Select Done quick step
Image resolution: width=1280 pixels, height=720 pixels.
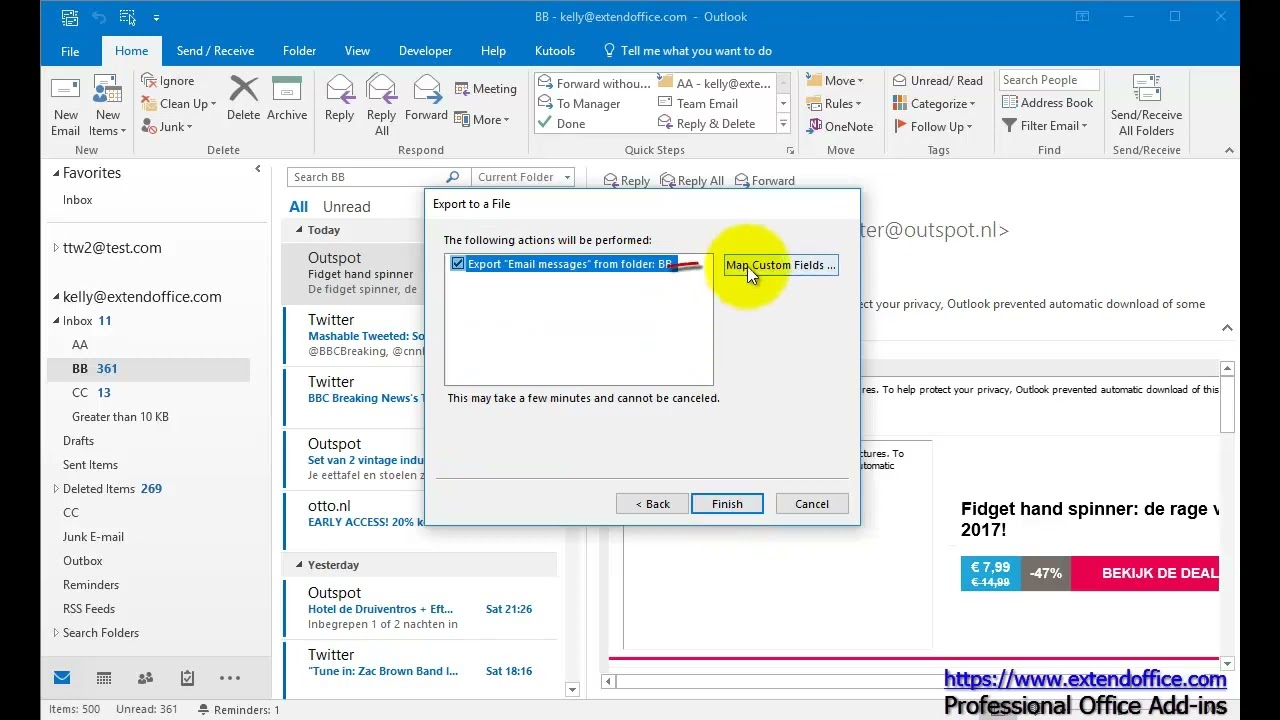coord(562,124)
